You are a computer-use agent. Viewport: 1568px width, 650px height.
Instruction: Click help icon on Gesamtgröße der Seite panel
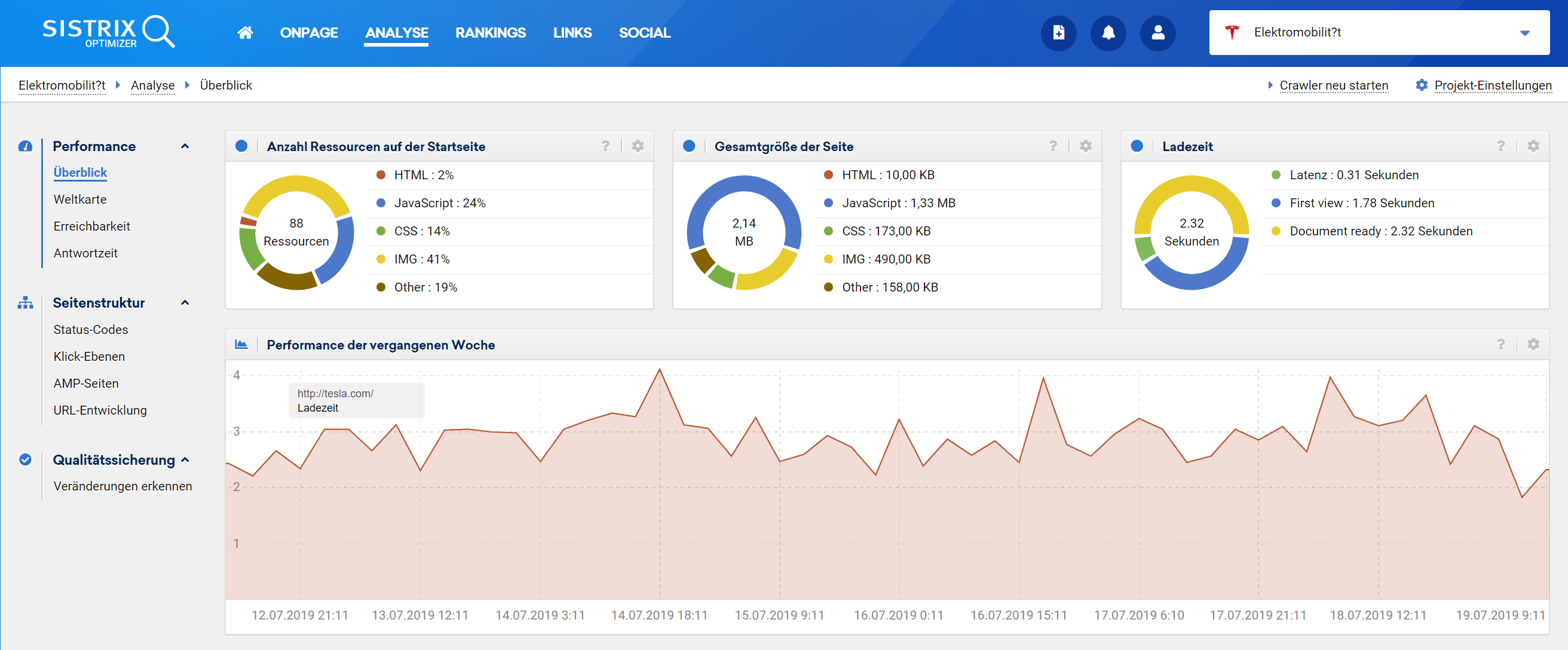point(1053,146)
